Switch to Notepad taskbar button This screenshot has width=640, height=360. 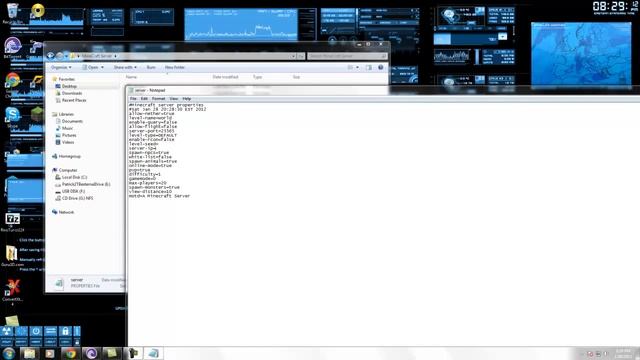[x=153, y=353]
